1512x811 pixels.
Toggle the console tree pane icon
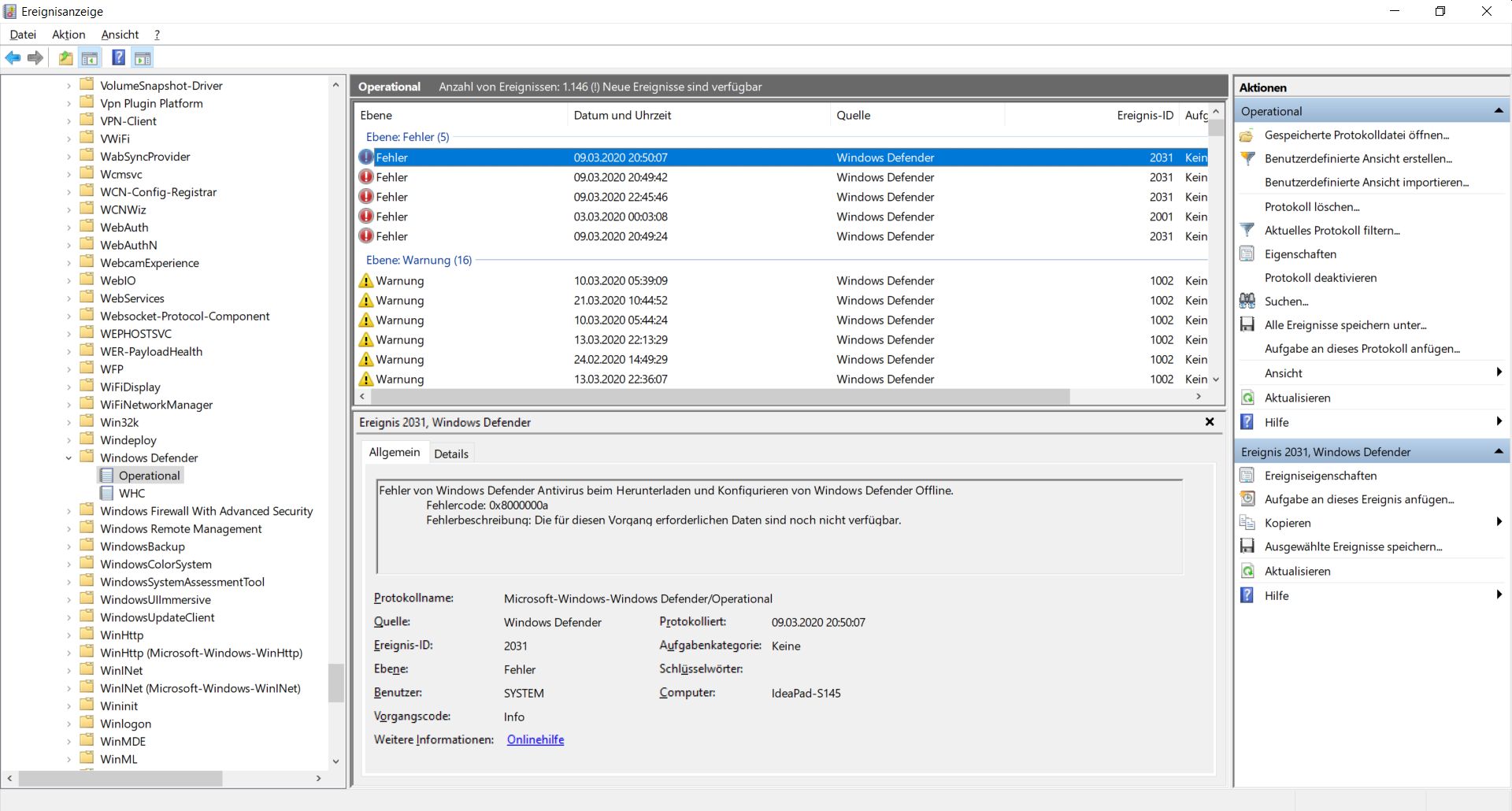coord(90,57)
